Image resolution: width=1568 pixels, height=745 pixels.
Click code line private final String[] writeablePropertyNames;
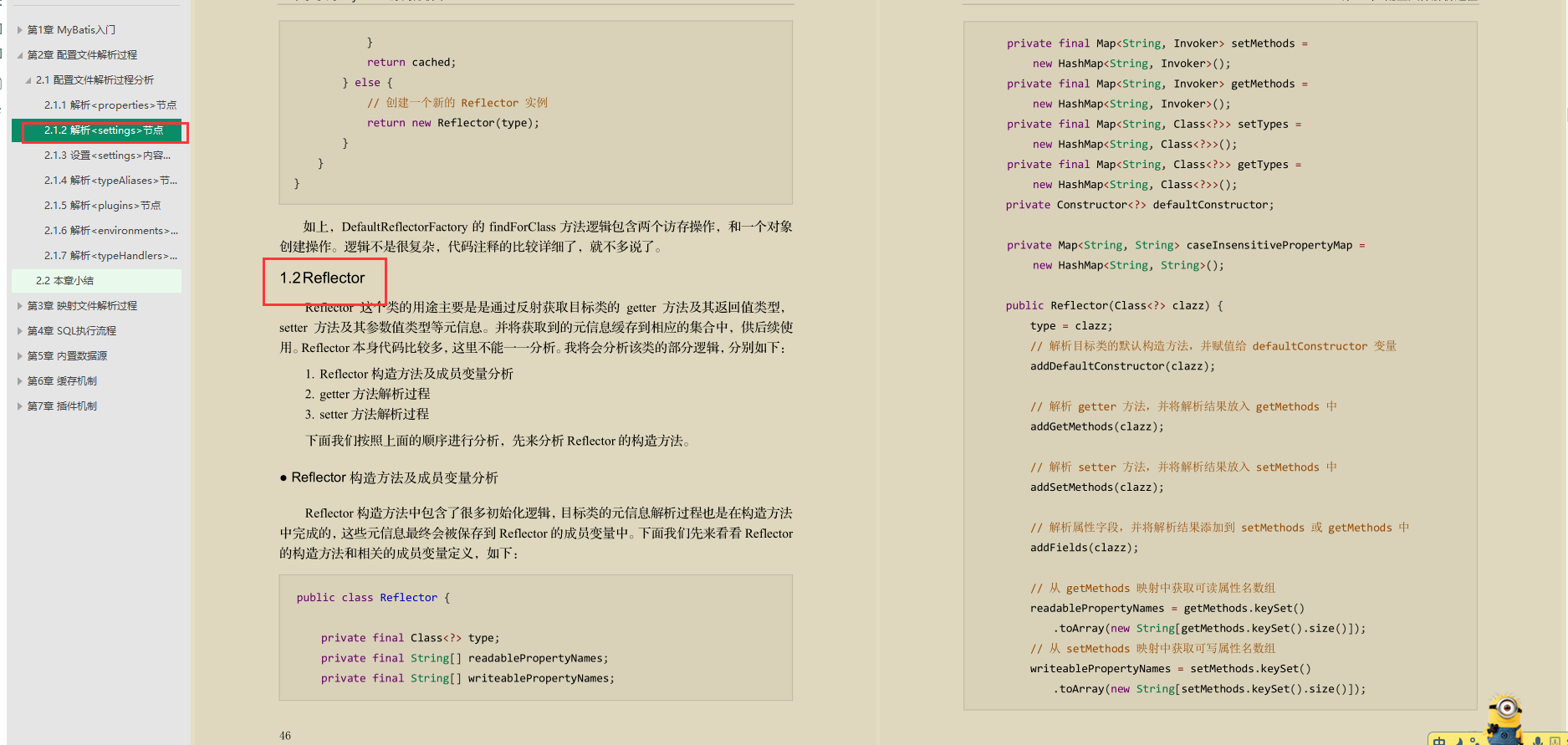[x=467, y=678]
